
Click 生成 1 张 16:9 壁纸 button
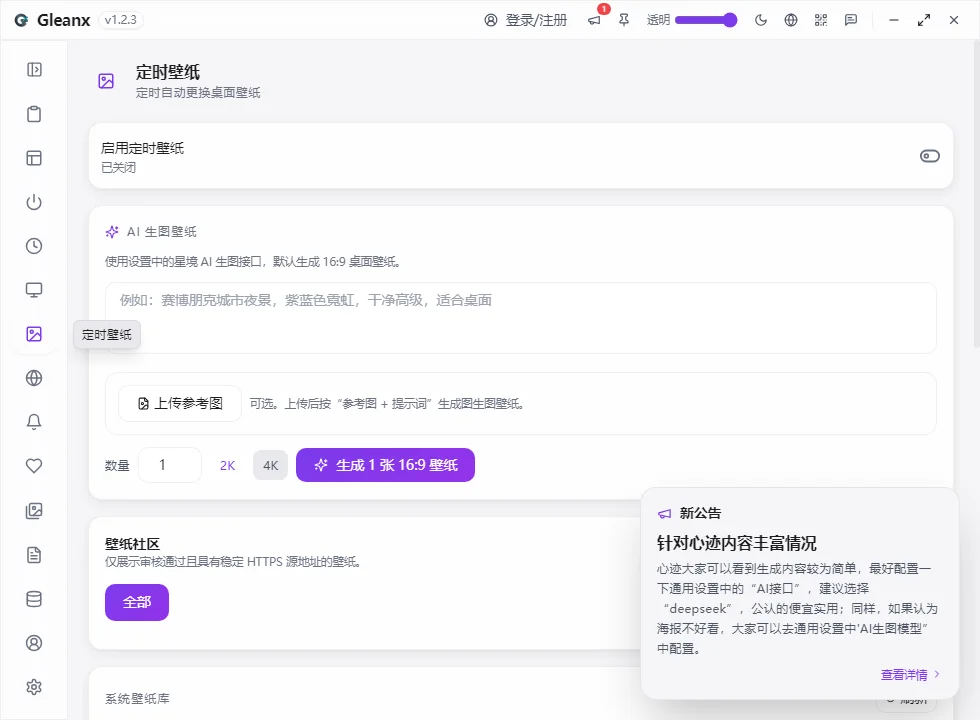click(x=386, y=465)
